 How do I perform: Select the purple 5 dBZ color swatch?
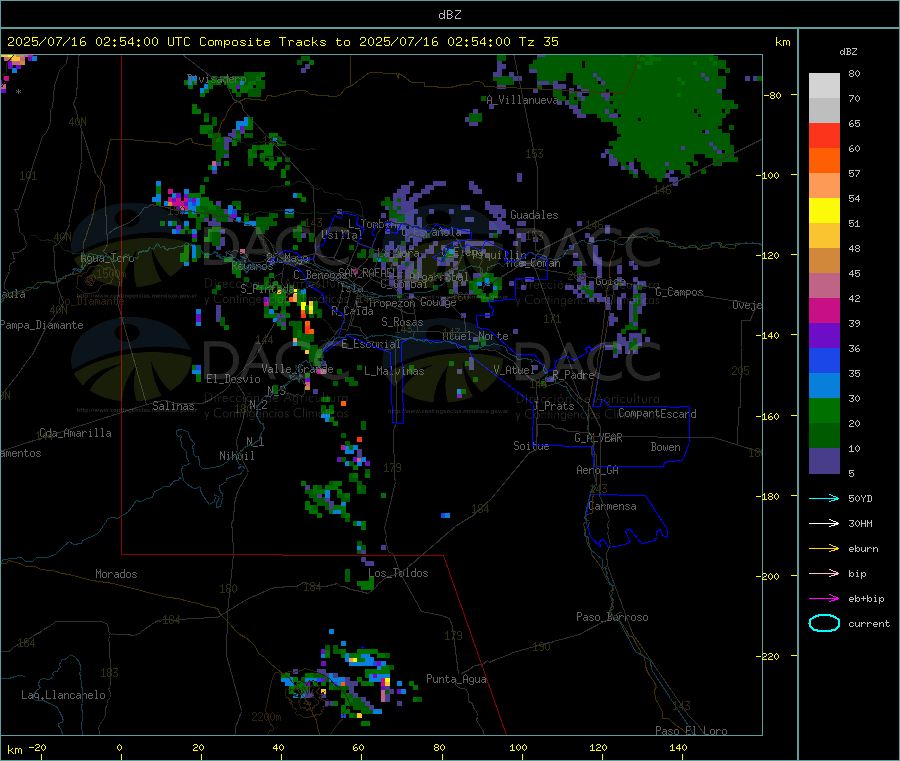point(824,461)
